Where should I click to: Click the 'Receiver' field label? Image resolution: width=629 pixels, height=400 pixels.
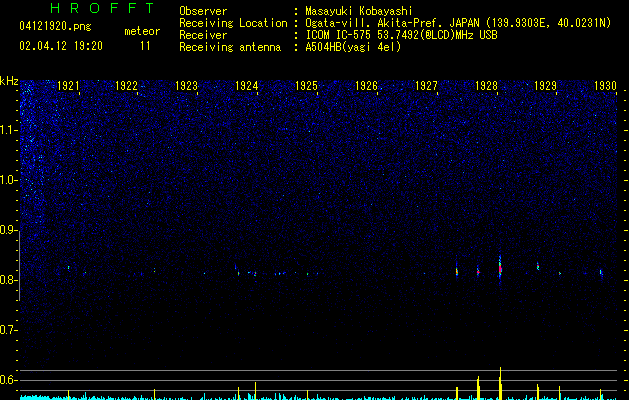tap(203, 35)
